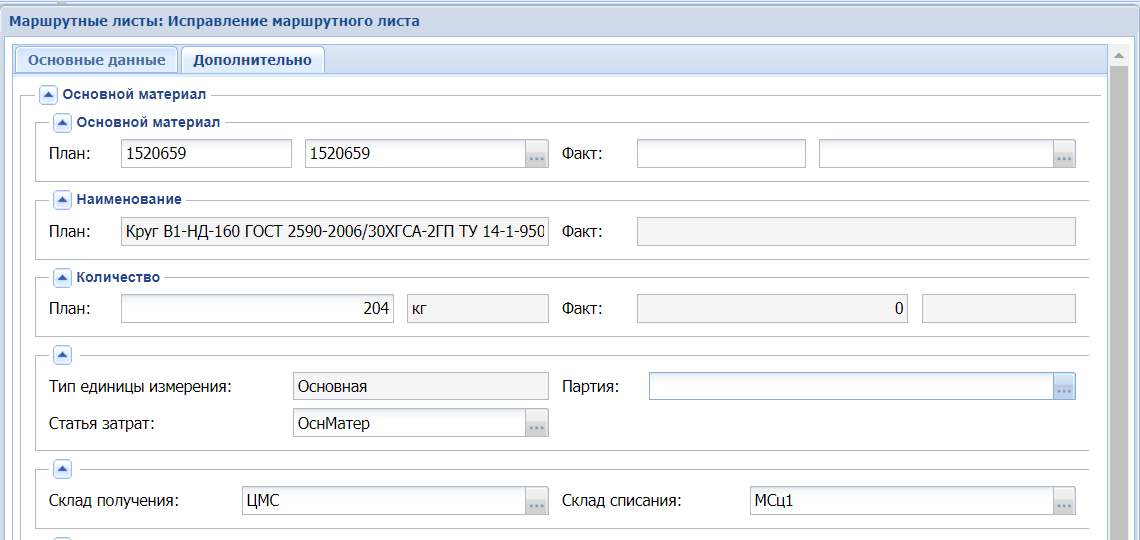Click the first fact material input field

(720, 154)
